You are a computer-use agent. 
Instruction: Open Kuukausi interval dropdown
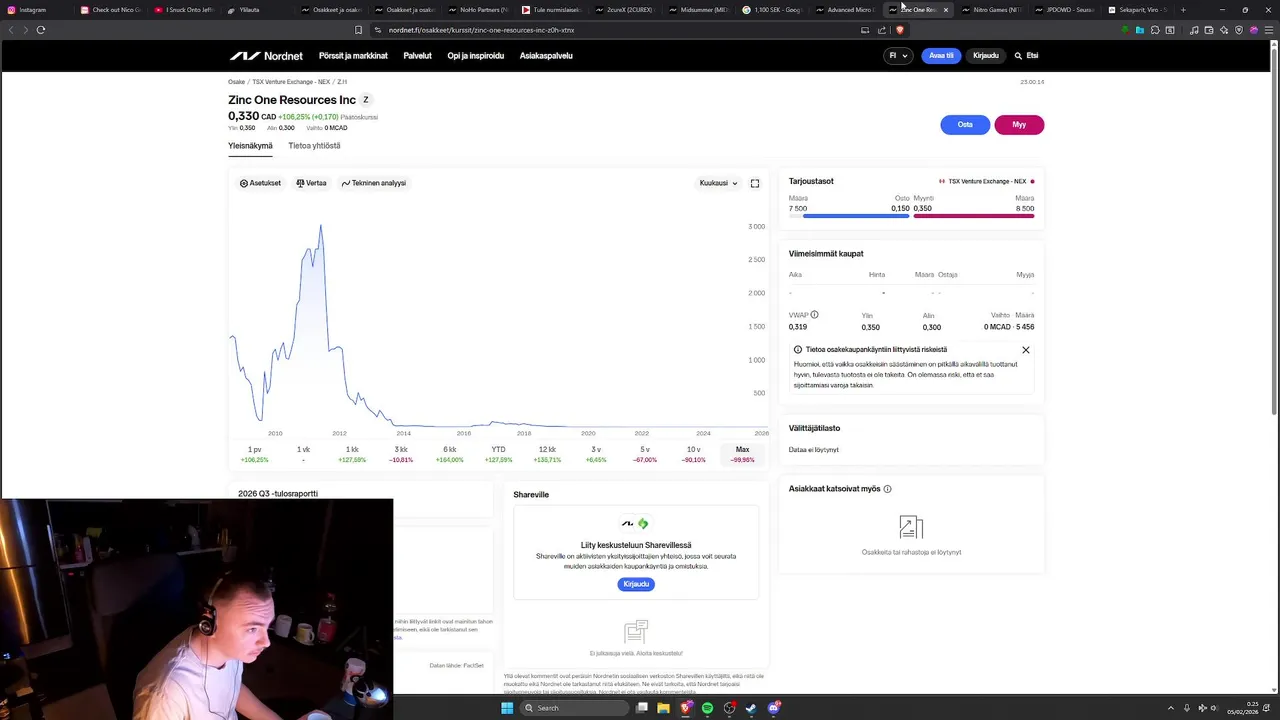click(719, 183)
